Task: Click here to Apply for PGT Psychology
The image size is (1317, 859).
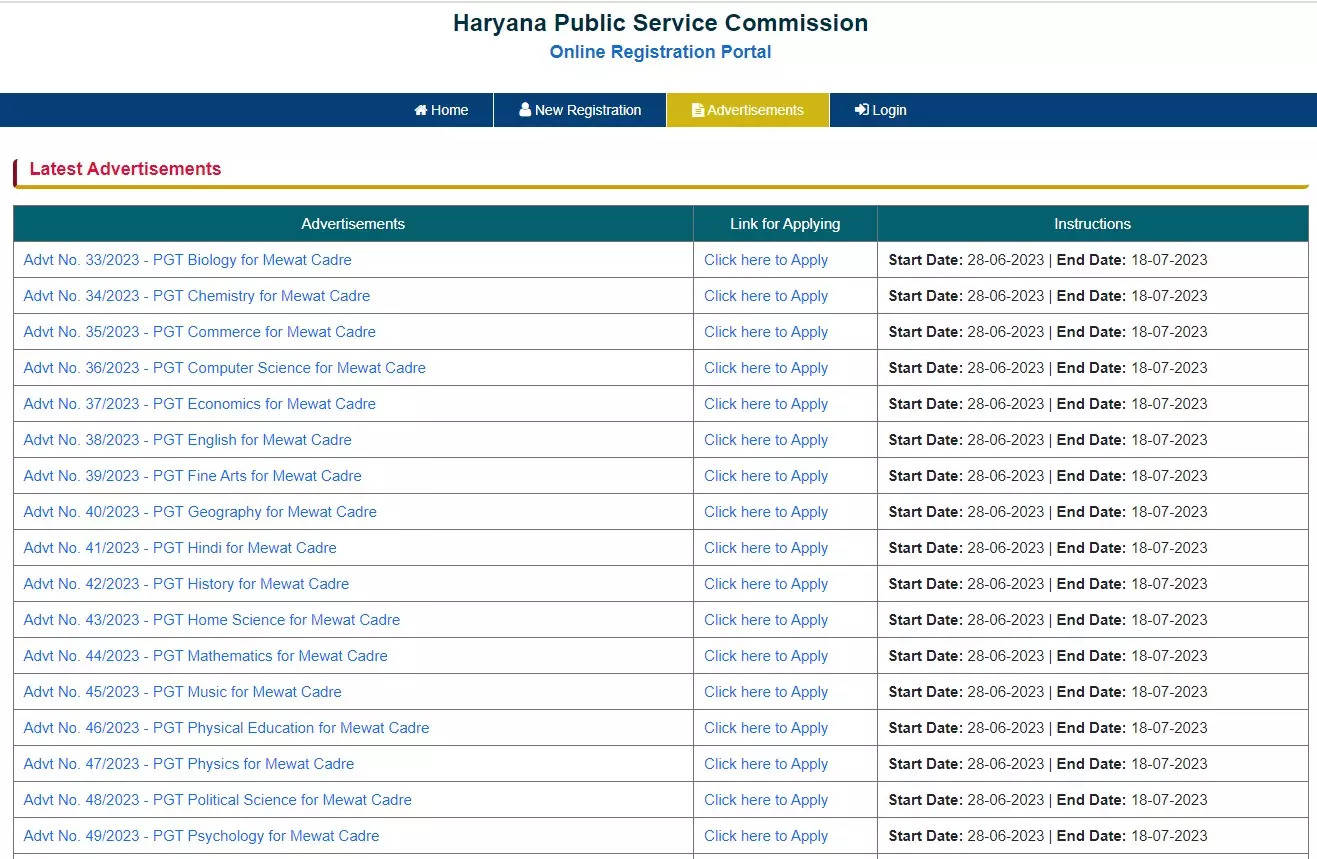Action: (766, 836)
